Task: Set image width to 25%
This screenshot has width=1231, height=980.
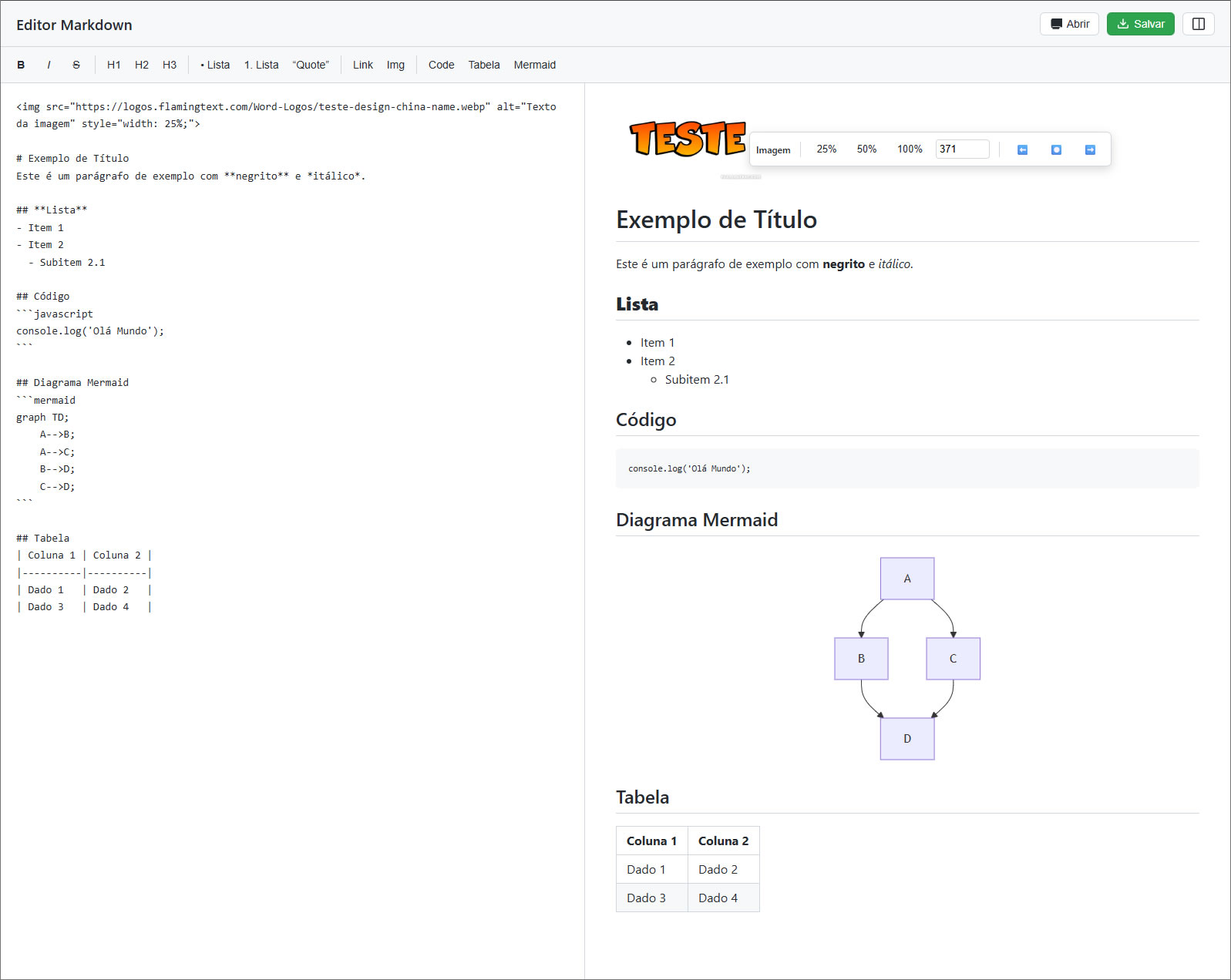Action: (826, 149)
